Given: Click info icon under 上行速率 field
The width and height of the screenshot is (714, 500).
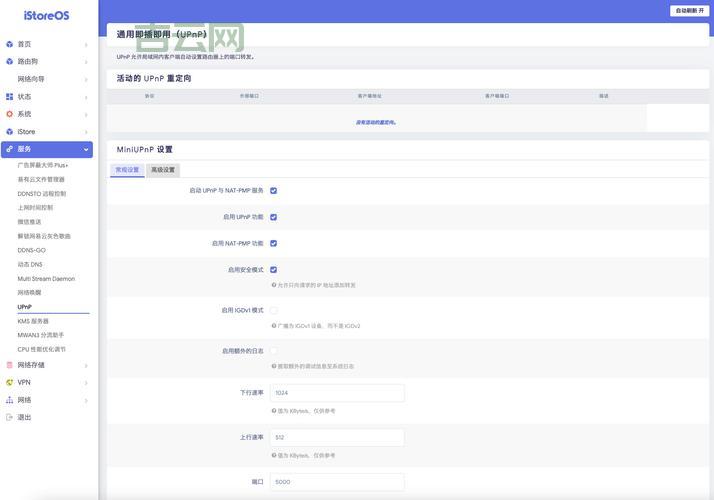Looking at the screenshot, I should click(274, 455).
